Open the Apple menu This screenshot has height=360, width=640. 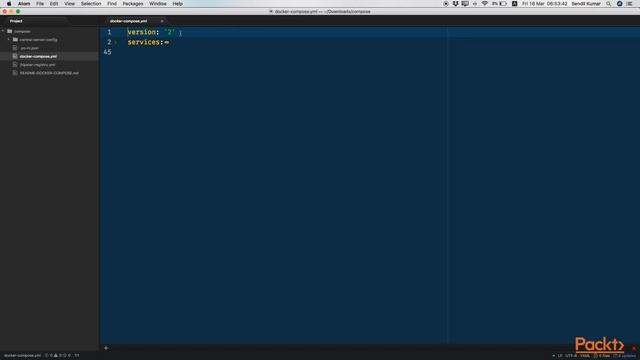click(x=9, y=4)
